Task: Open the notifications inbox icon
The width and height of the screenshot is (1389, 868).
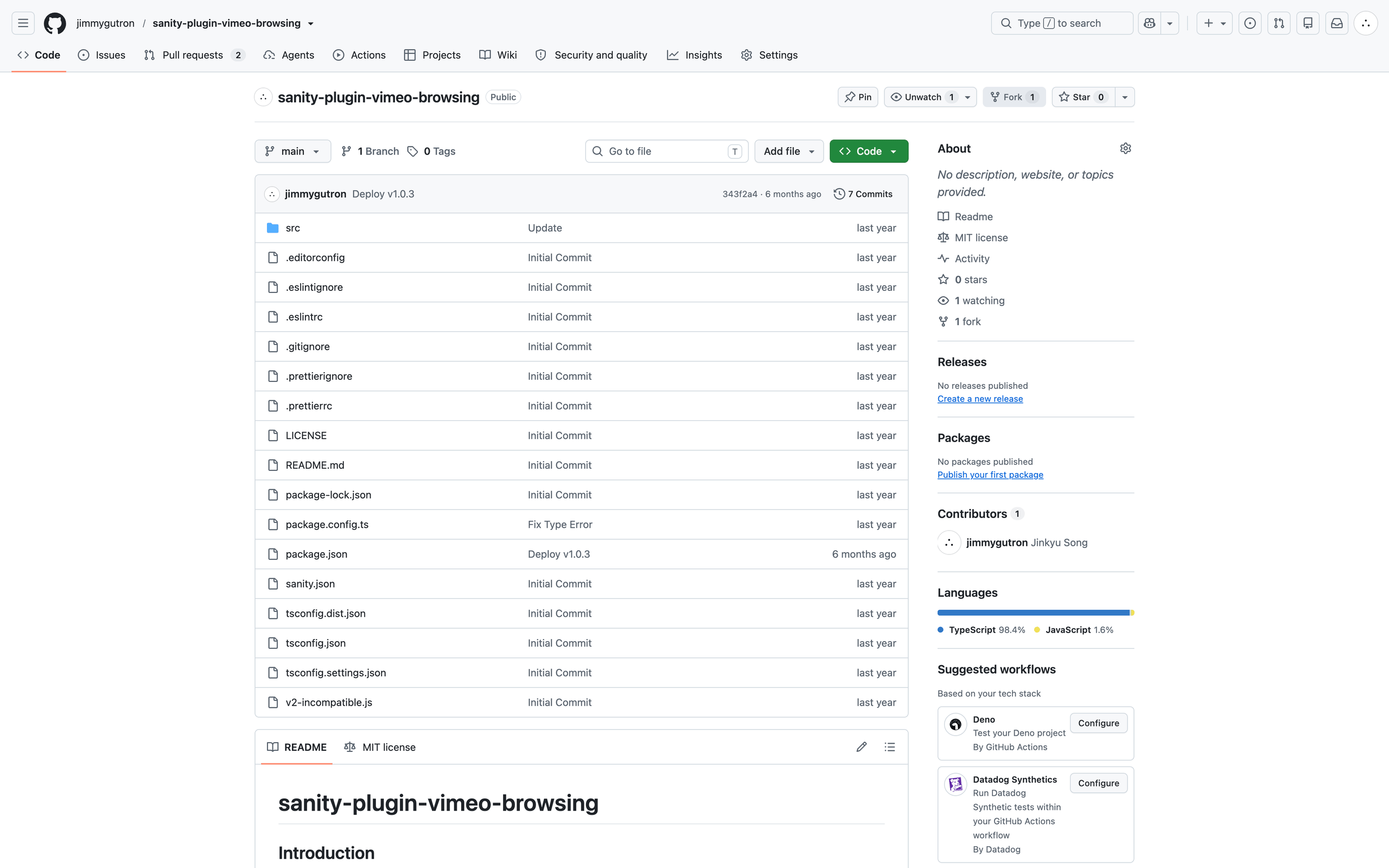Action: pyautogui.click(x=1337, y=23)
